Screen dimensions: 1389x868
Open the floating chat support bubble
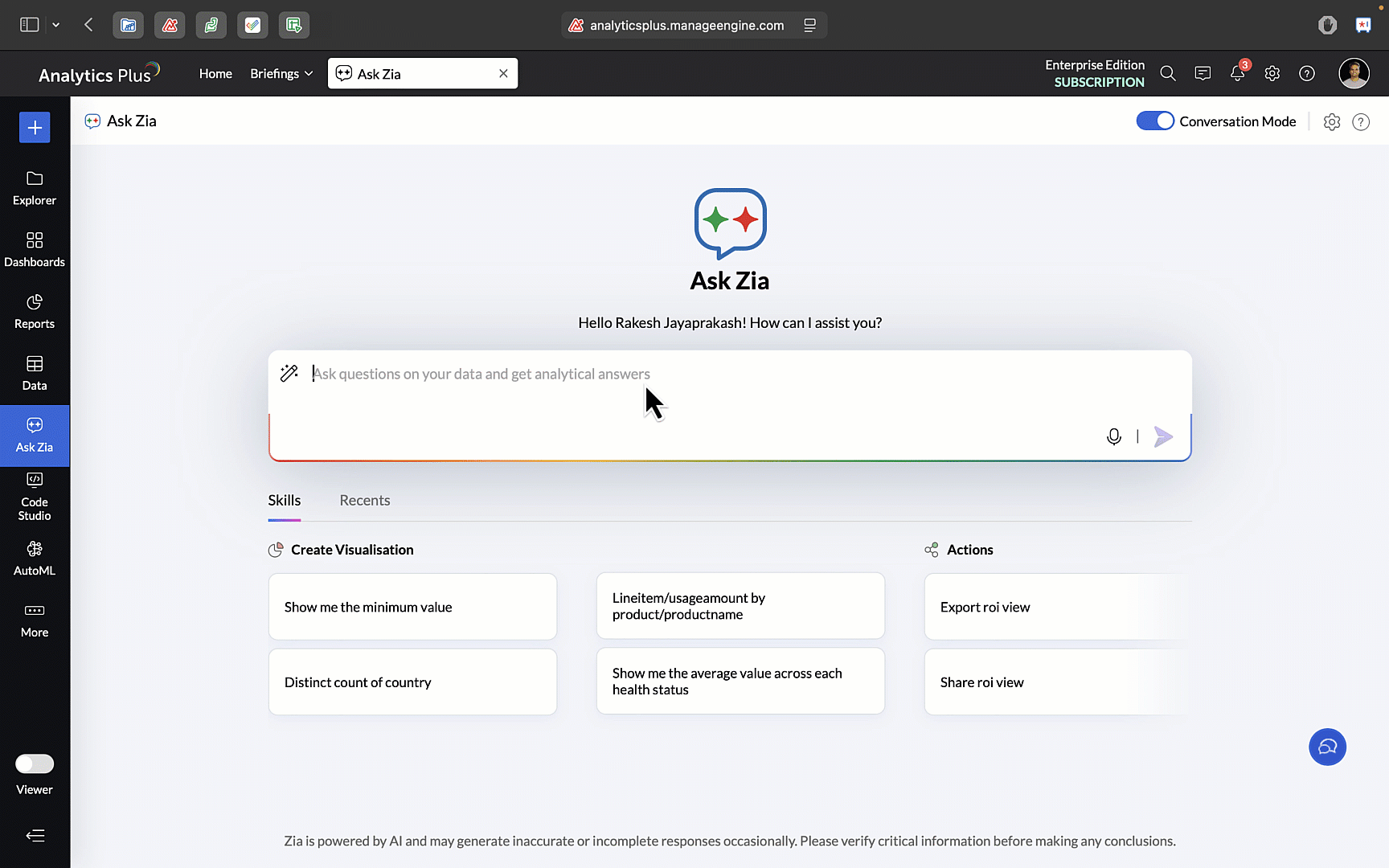coord(1327,747)
